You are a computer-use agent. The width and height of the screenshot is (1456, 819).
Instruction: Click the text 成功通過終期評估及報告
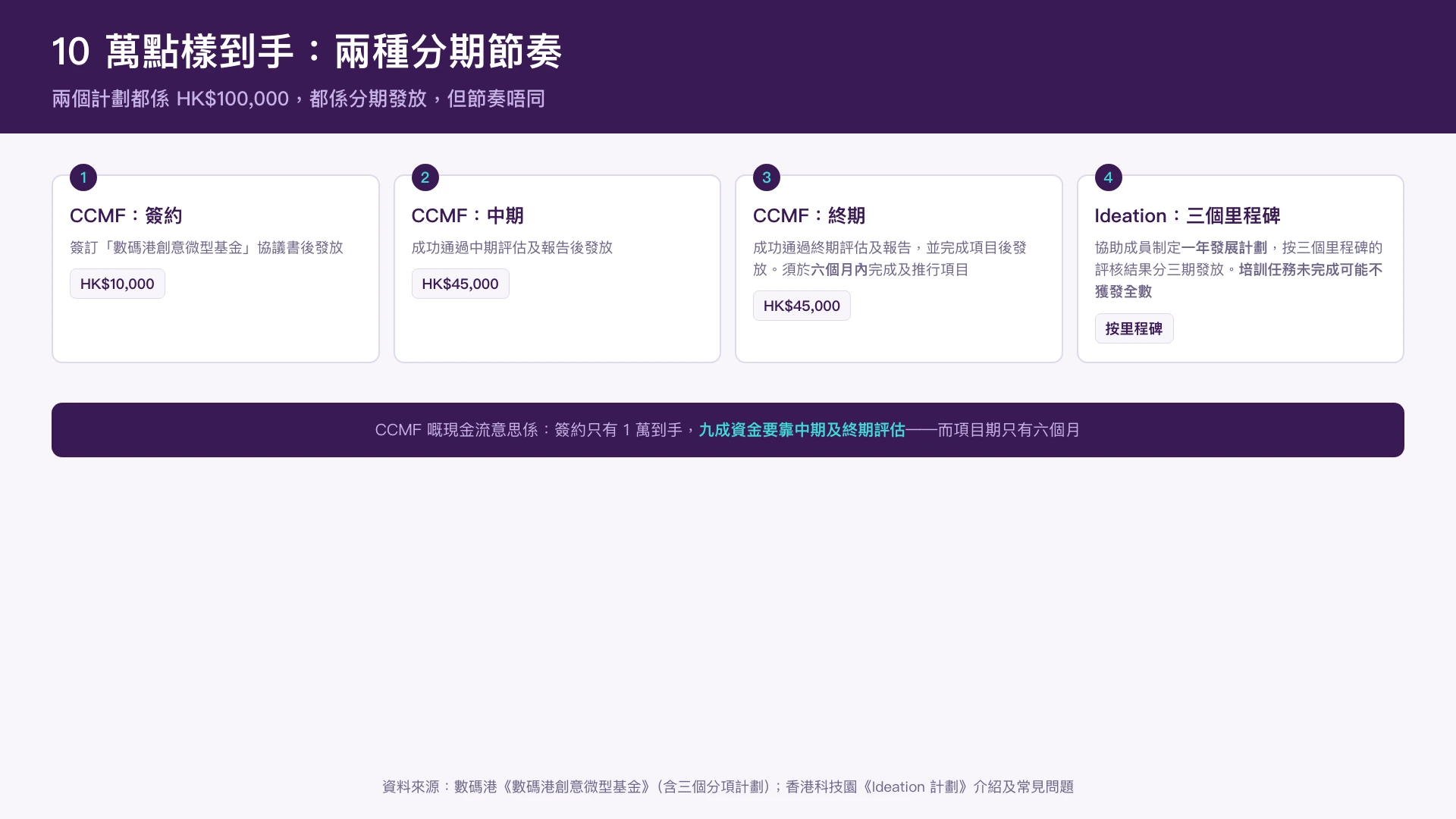[x=832, y=247]
